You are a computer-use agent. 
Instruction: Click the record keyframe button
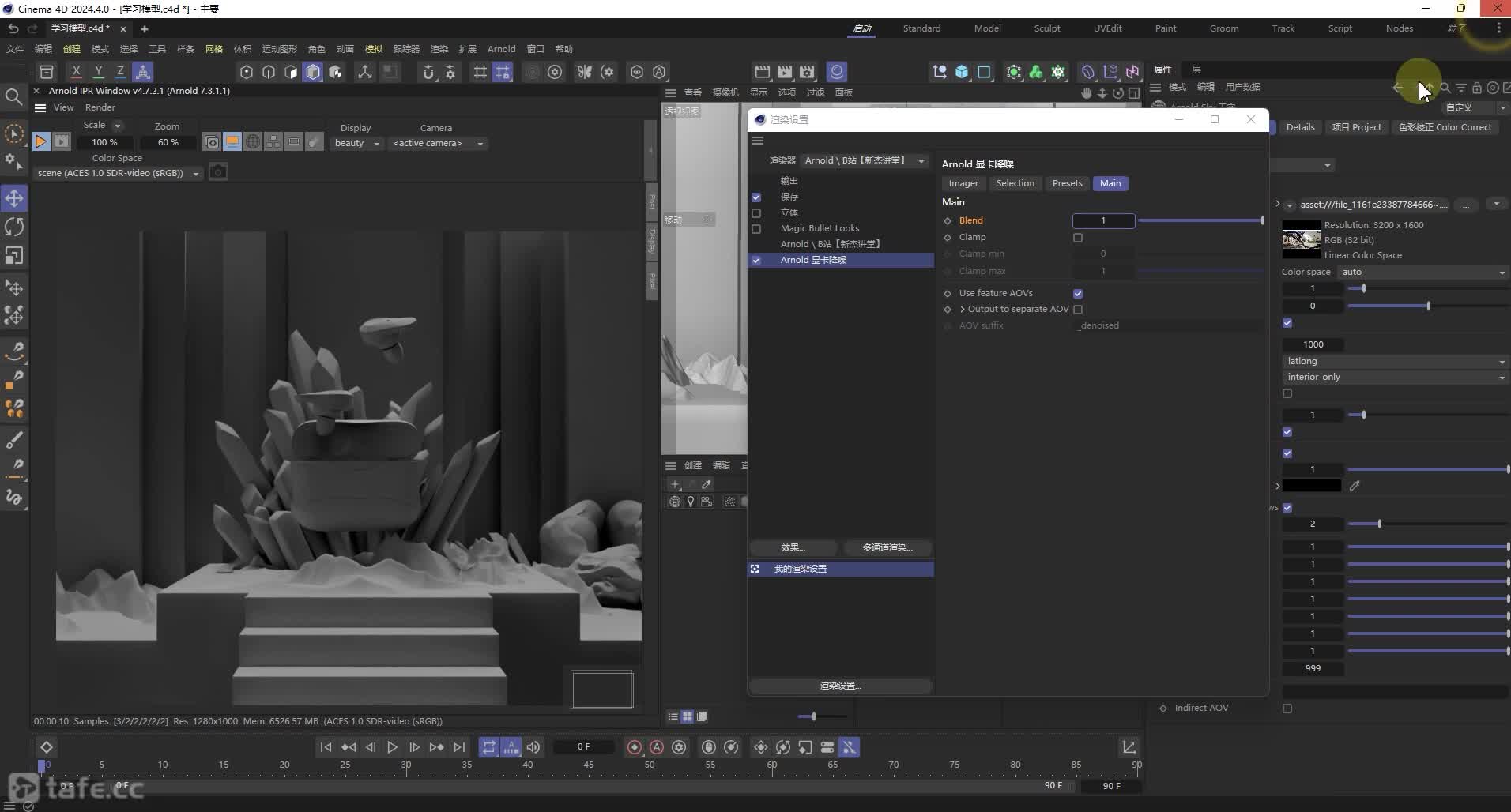(x=634, y=747)
